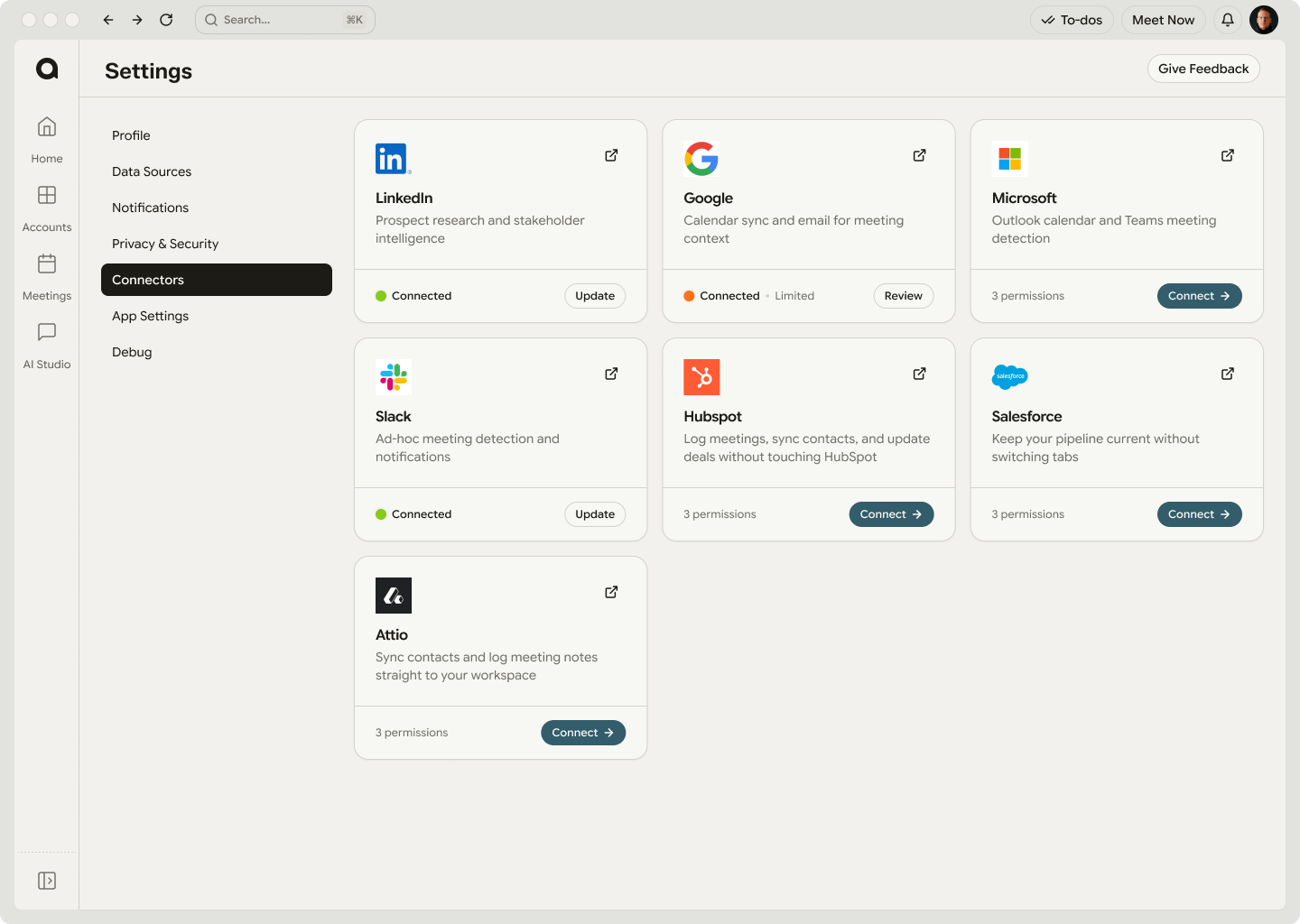The image size is (1300, 924).
Task: Click Slack Connected status text
Action: point(422,514)
